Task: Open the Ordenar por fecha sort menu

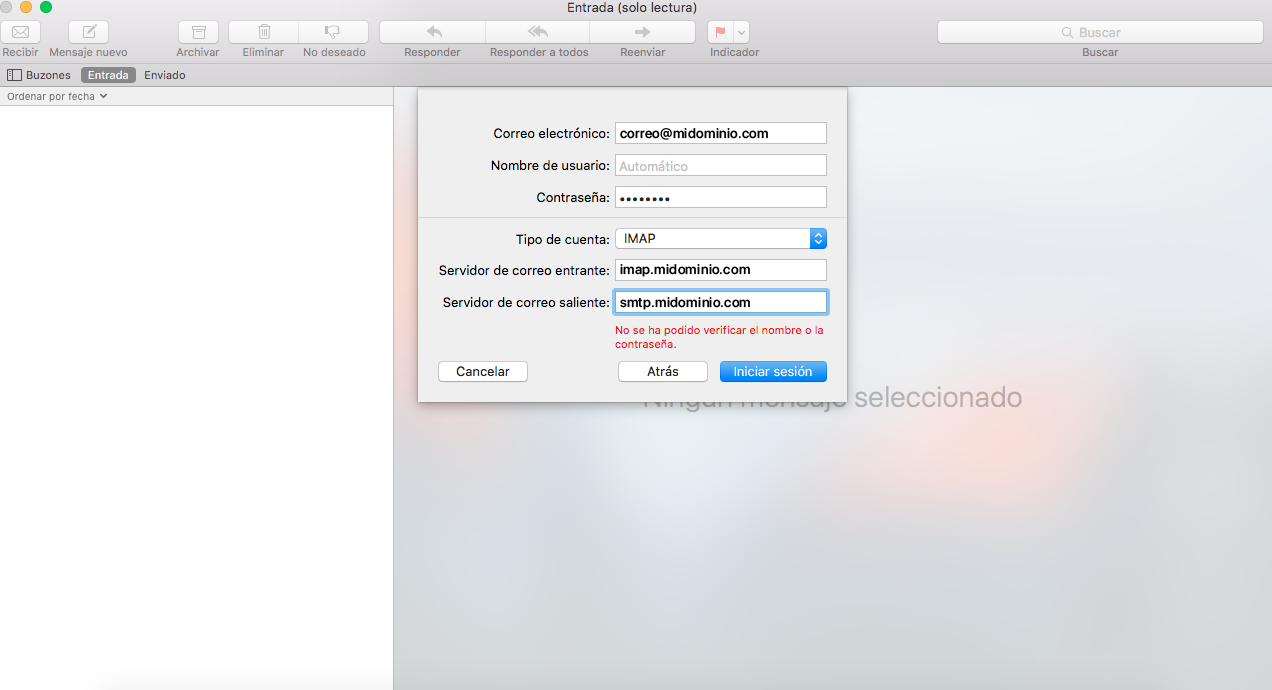Action: click(x=56, y=97)
